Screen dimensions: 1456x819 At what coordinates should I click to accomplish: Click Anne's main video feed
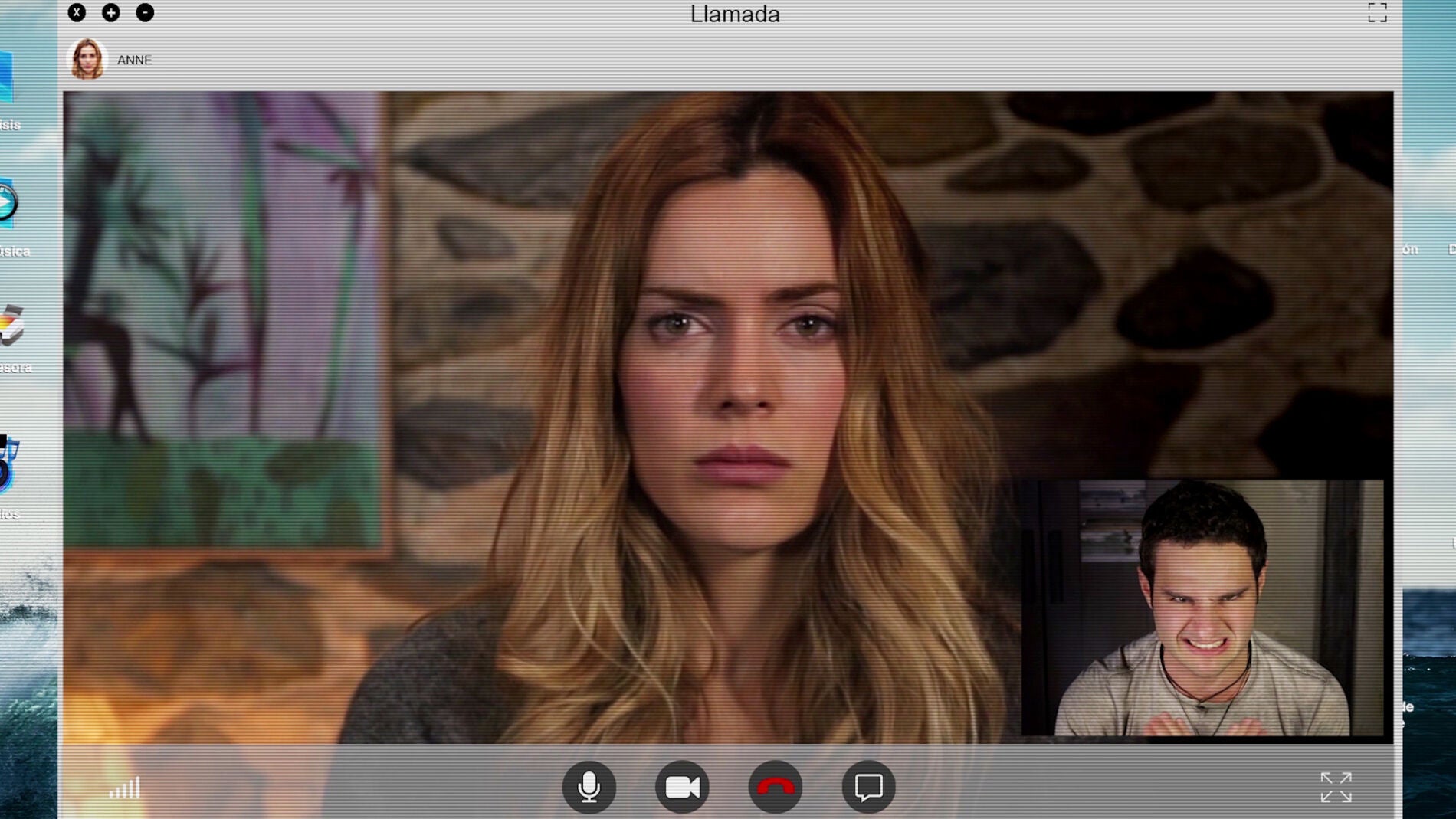(536, 418)
